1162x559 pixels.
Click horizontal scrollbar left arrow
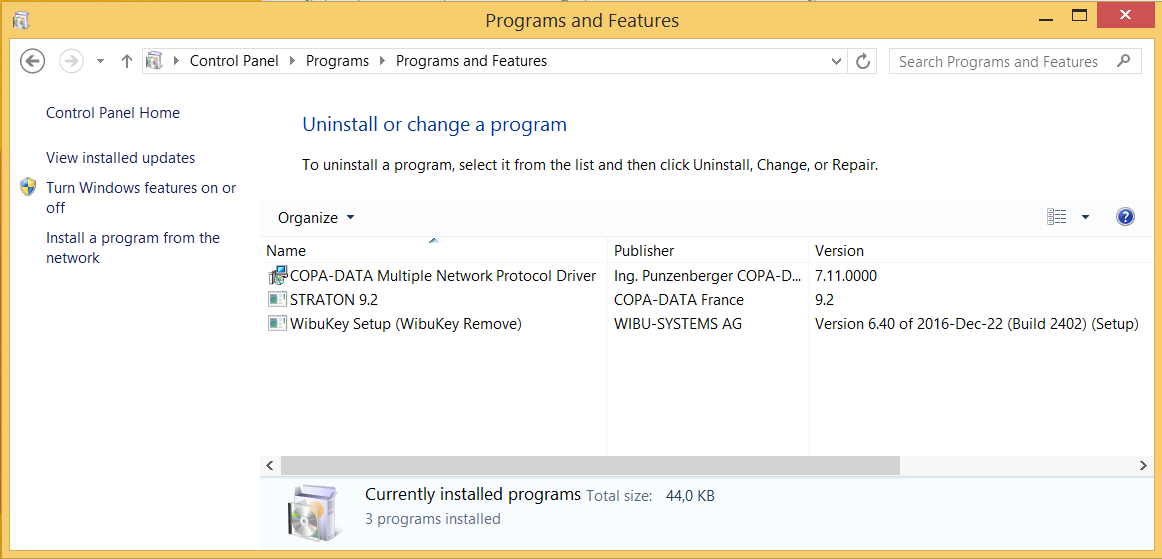(270, 466)
